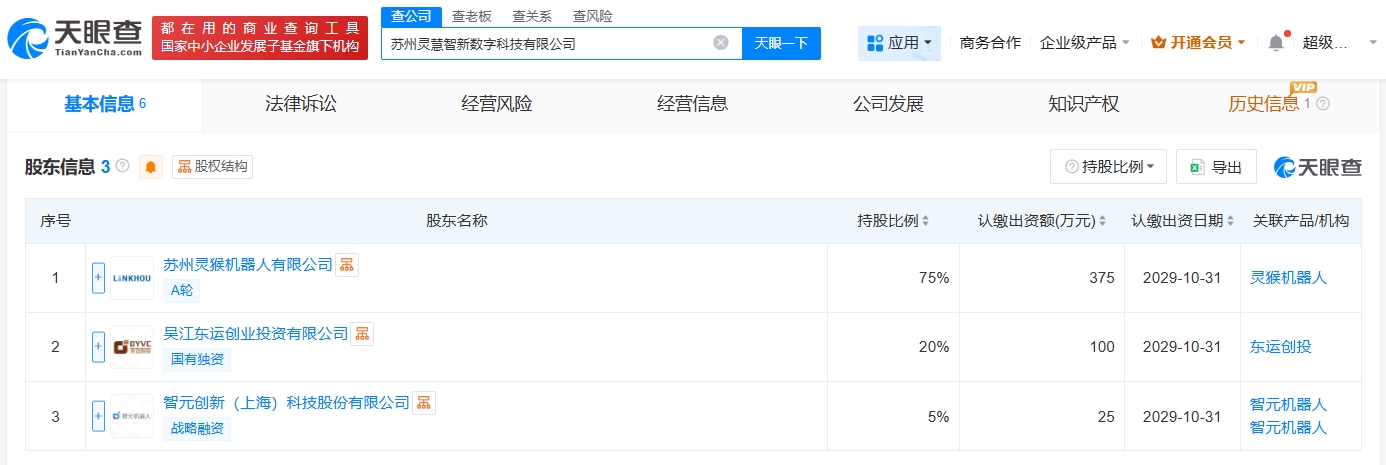Screen dimensions: 1386x465
Task: Switch to the 法律诉讼 tab
Action: click(x=300, y=104)
